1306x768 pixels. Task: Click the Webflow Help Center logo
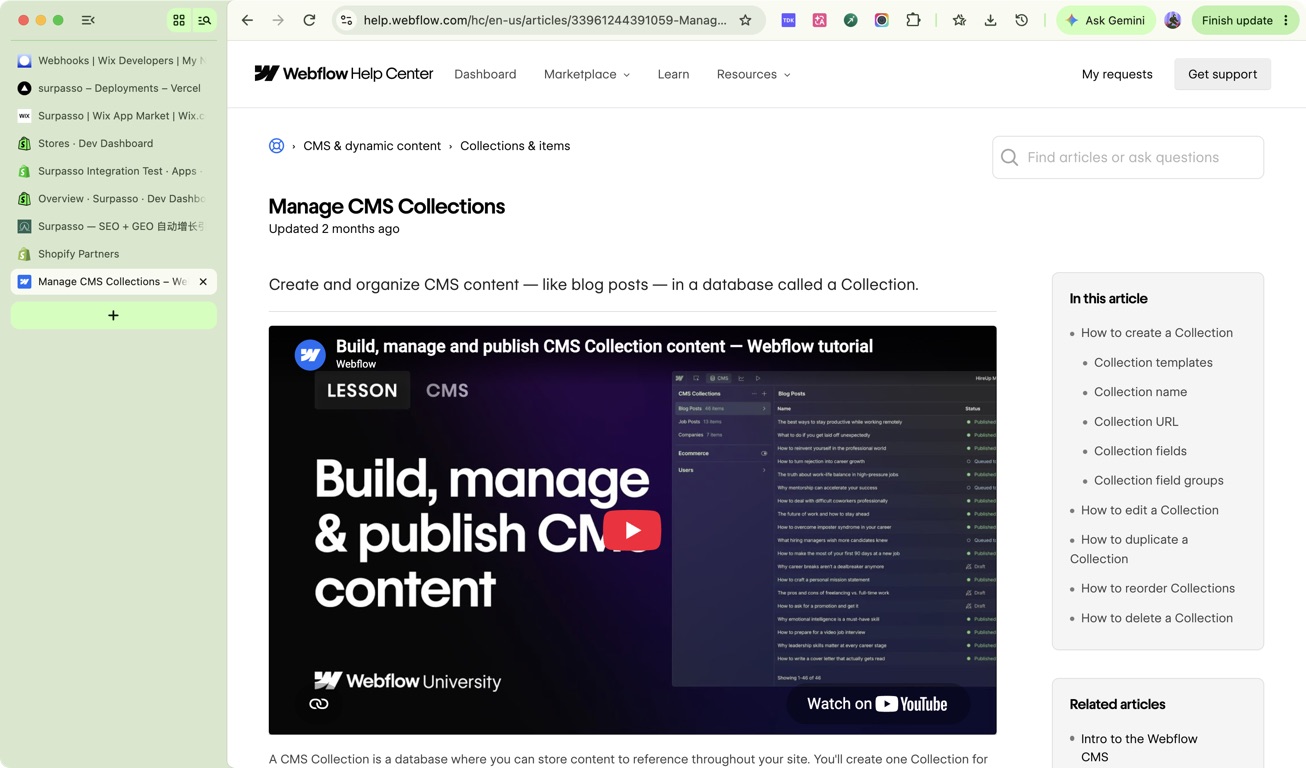pos(344,74)
